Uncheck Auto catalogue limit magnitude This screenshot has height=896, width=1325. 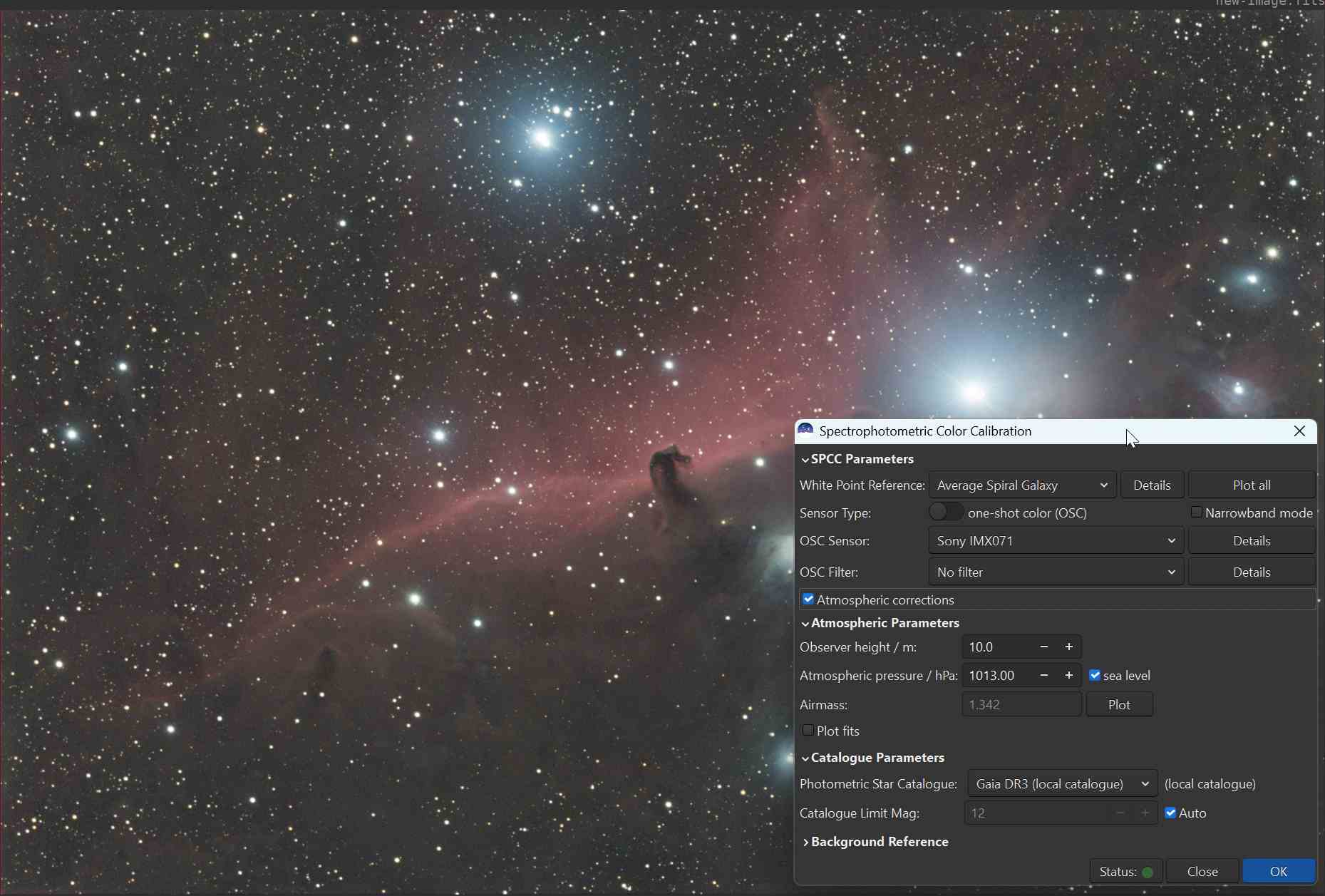[x=1170, y=813]
